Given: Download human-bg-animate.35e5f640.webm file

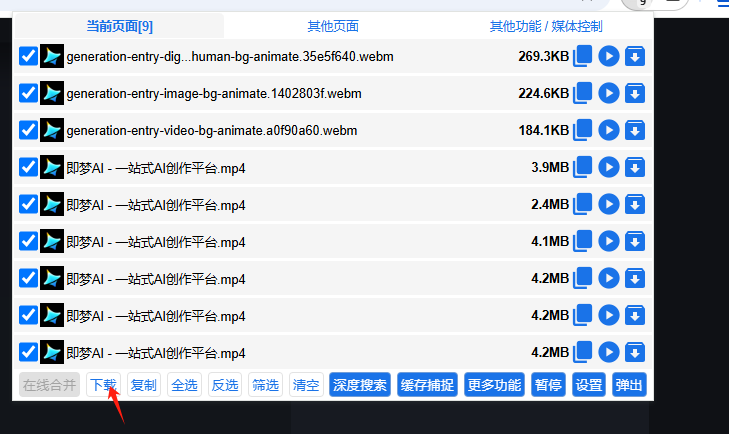Looking at the screenshot, I should (635, 56).
